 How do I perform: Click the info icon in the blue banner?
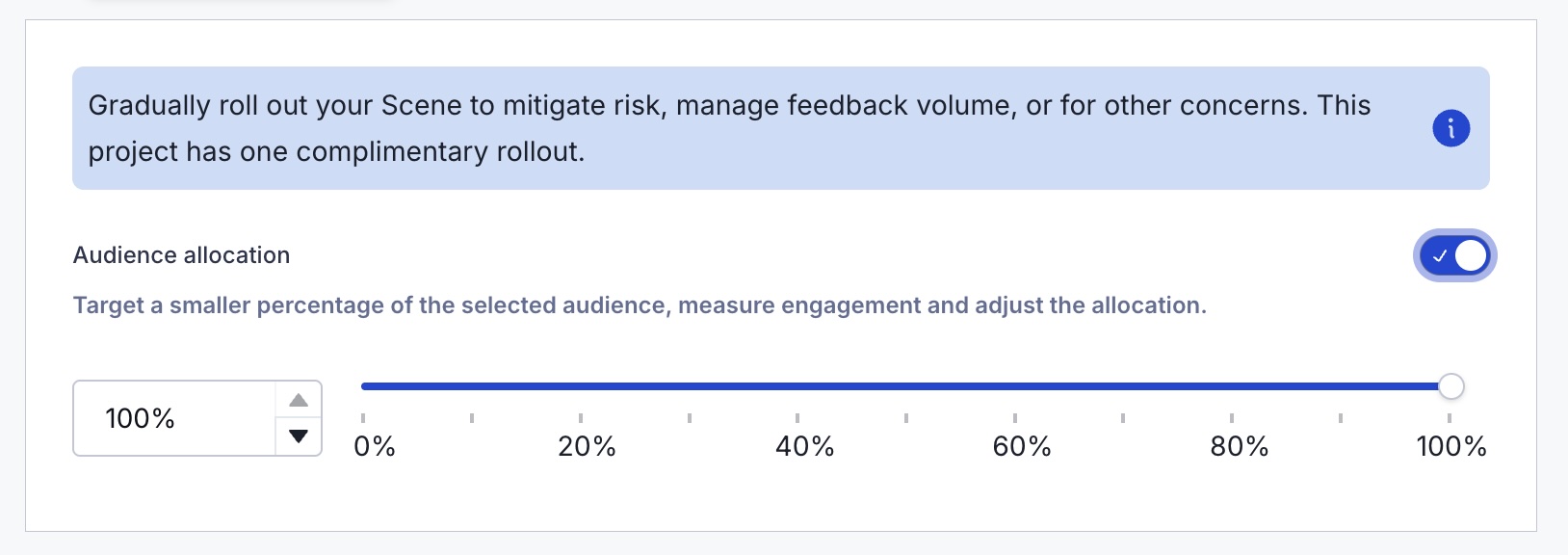1450,128
